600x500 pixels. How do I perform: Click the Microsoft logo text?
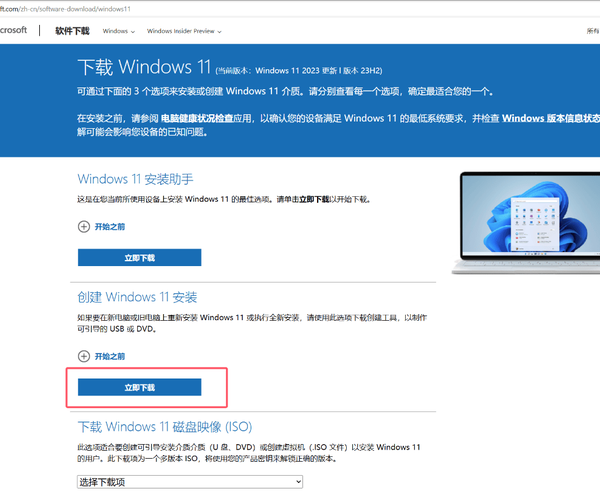pos(13,30)
